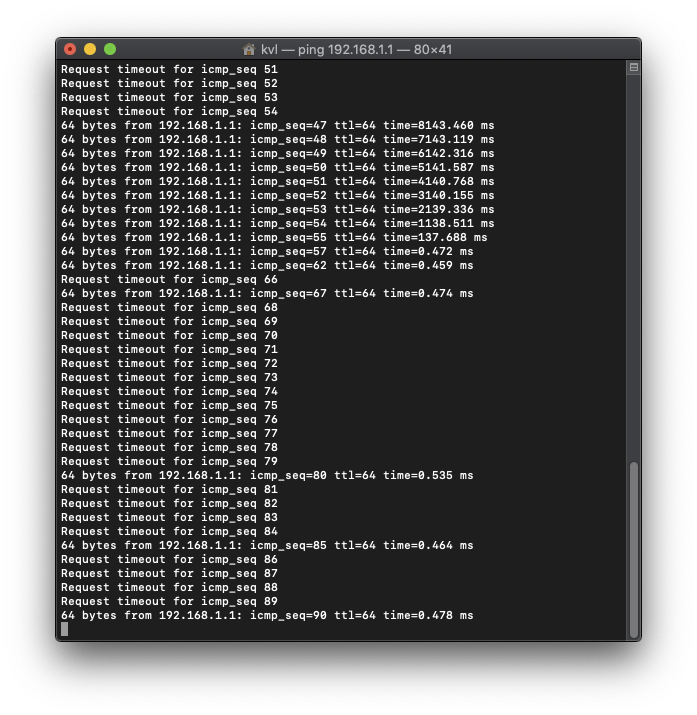
Task: Click the vertical scrollbar thumb
Action: (x=634, y=550)
